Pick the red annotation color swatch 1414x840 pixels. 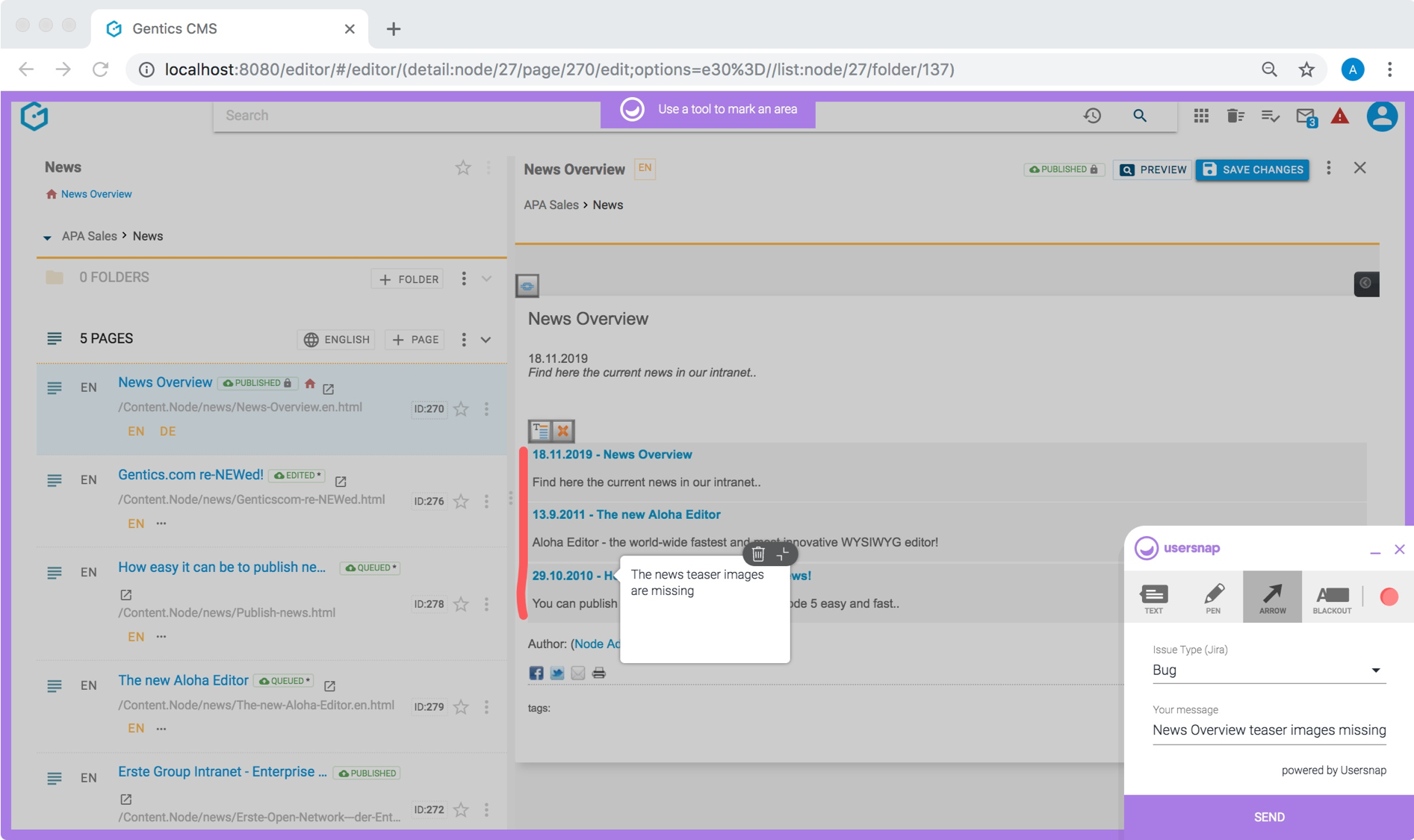(x=1389, y=597)
